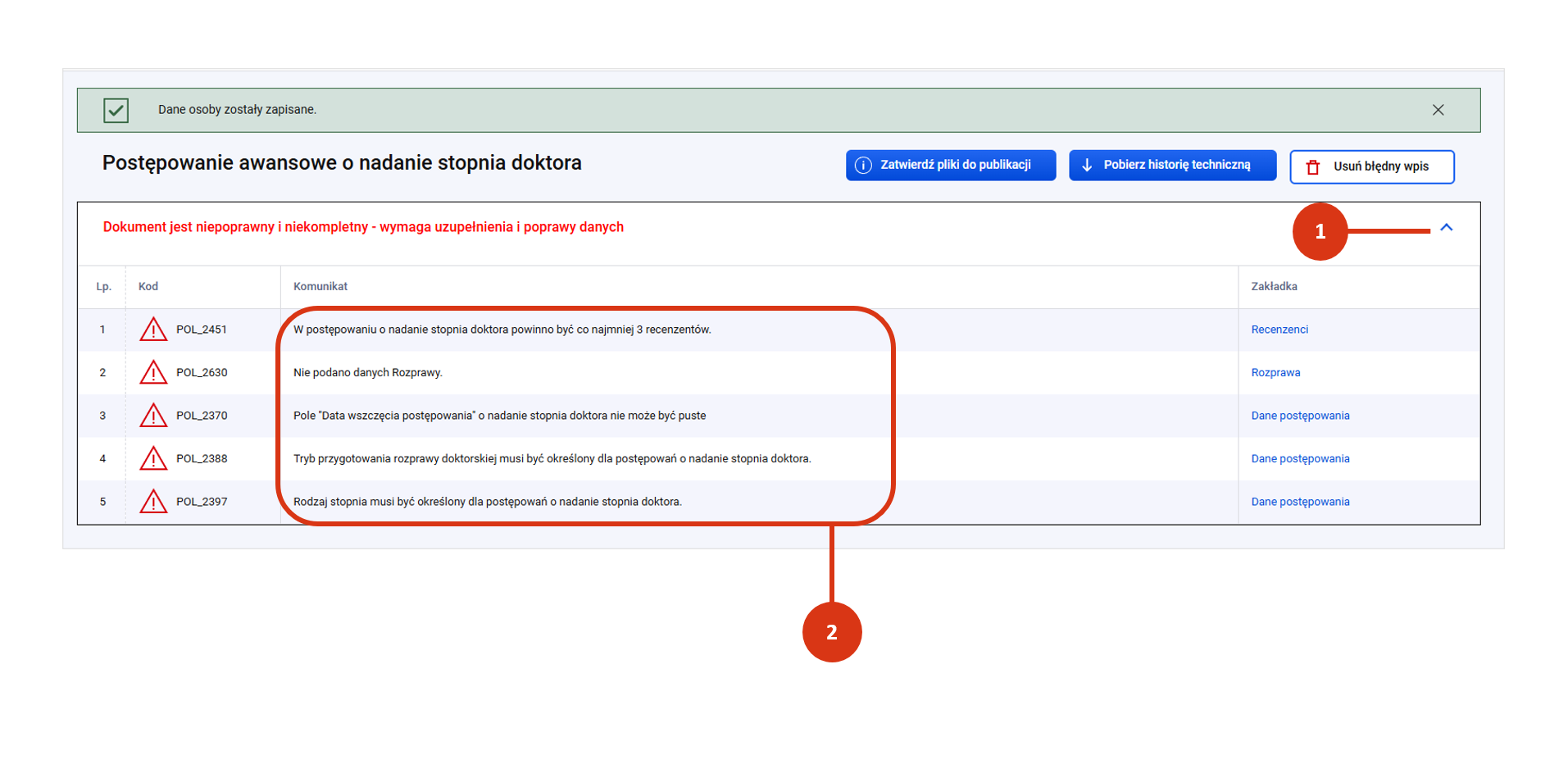Open the 'Recenzenci' tab link
The width and height of the screenshot is (1568, 769).
(x=1279, y=330)
